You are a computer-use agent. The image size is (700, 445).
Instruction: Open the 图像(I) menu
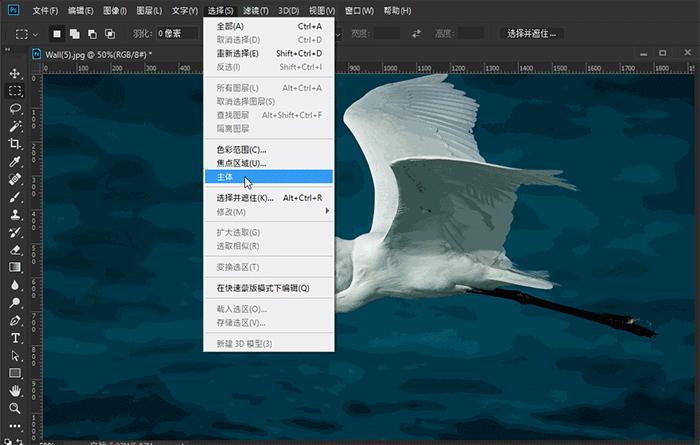point(115,10)
